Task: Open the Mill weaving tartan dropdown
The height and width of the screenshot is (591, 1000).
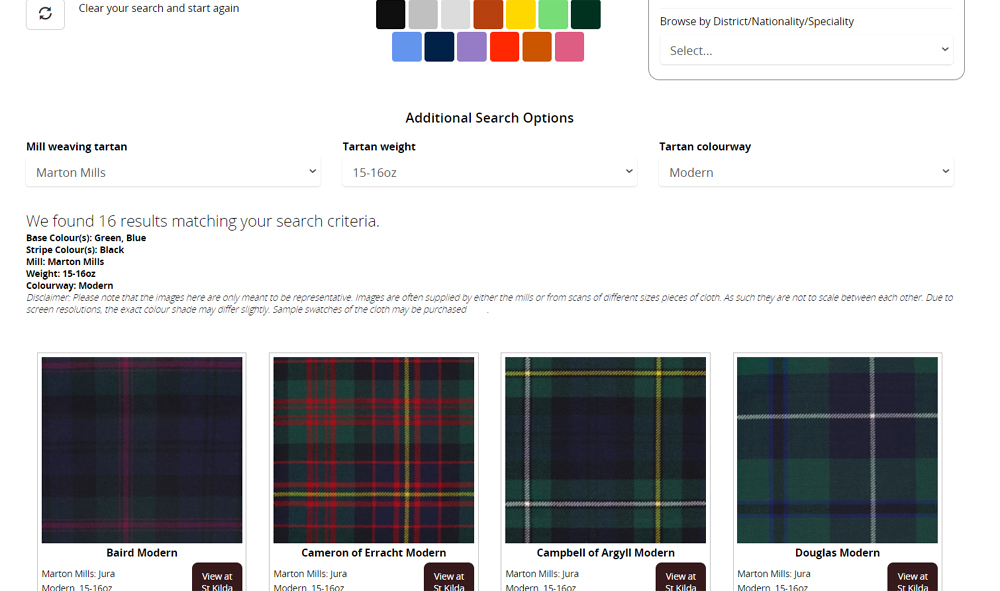Action: [173, 172]
